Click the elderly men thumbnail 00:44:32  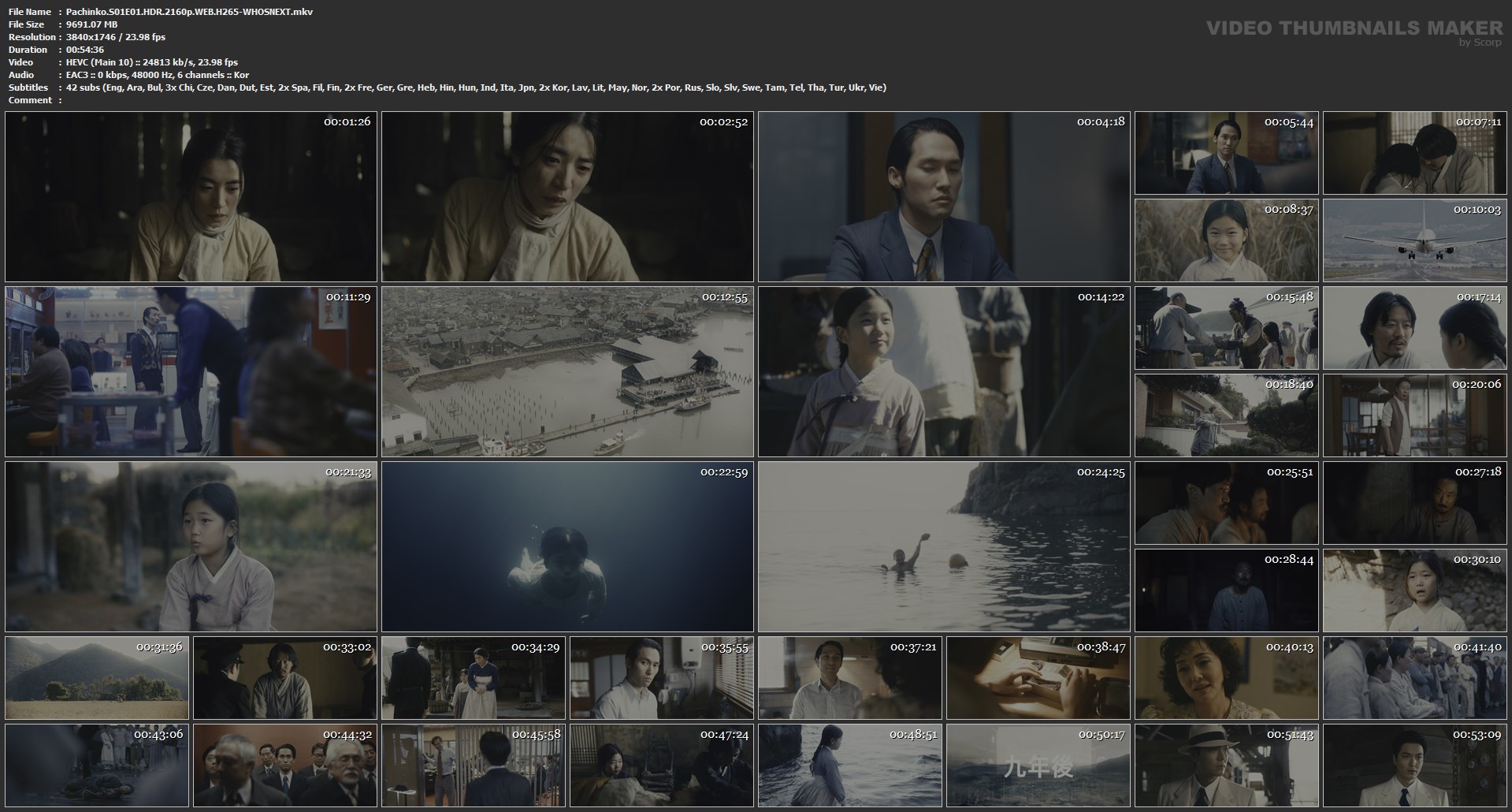tap(285, 765)
